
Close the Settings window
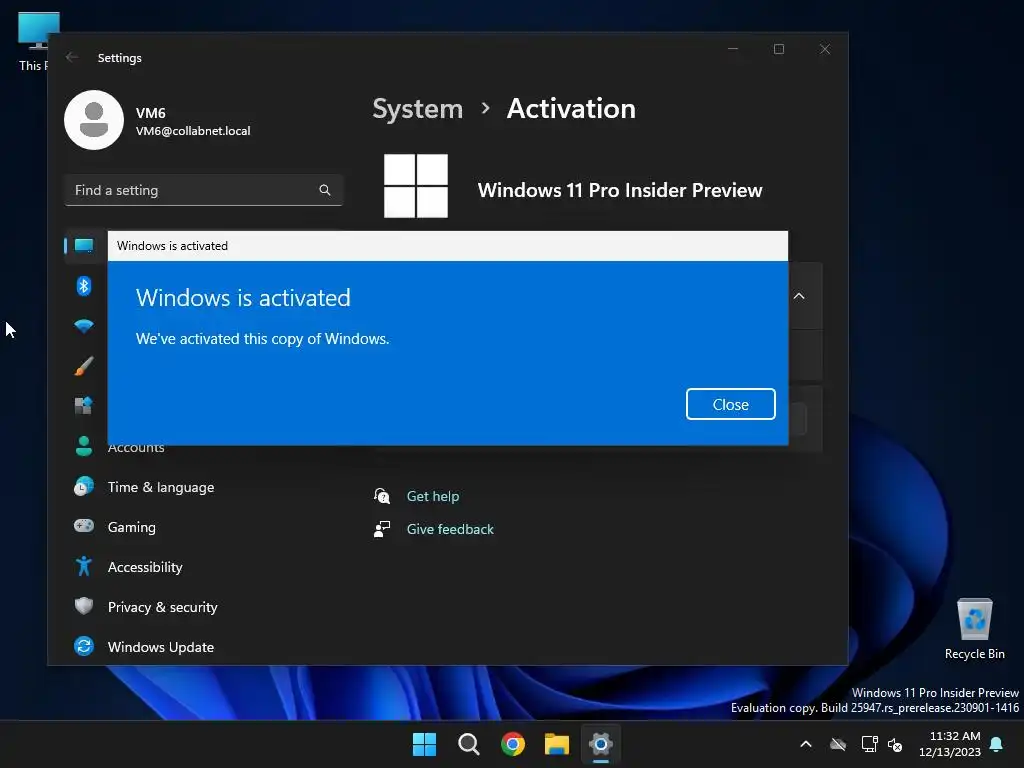[825, 49]
